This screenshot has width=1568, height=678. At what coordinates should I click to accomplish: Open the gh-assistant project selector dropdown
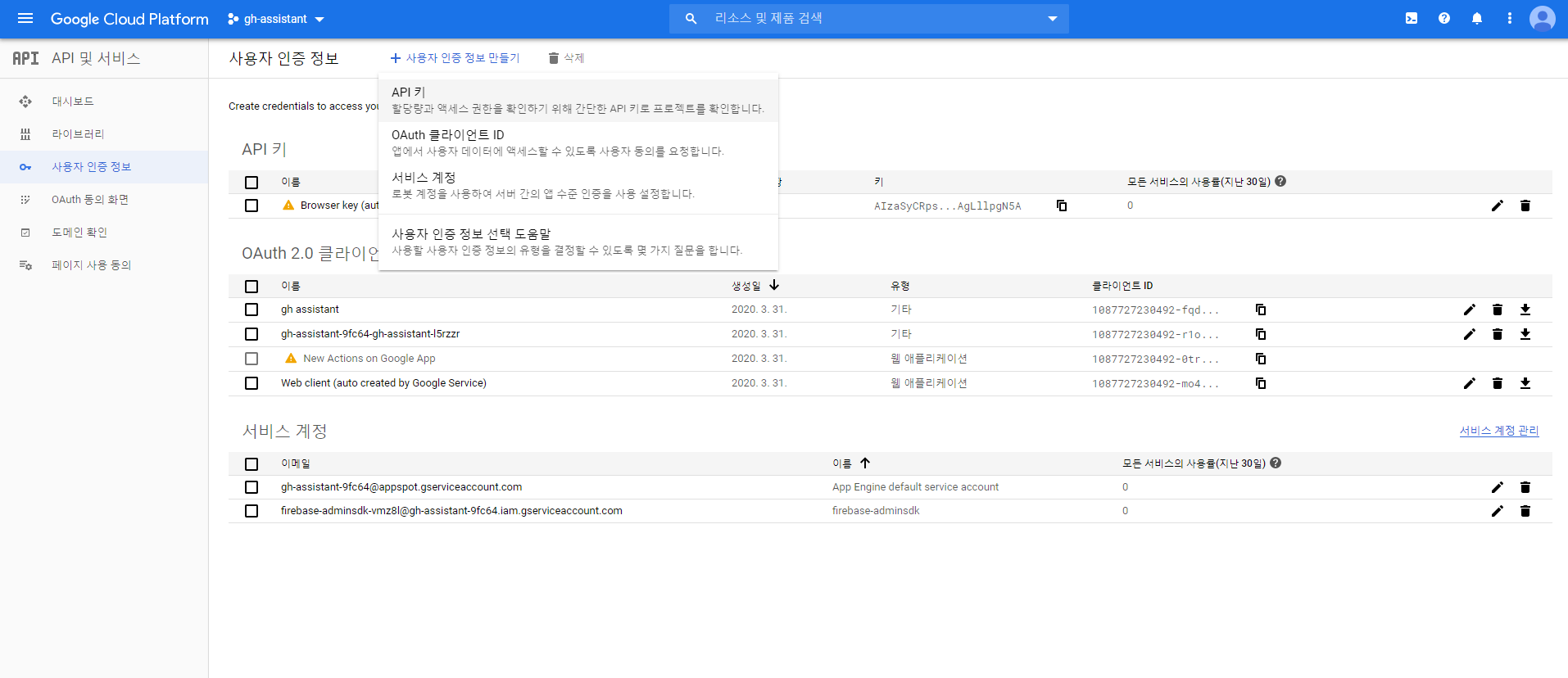coord(276,19)
